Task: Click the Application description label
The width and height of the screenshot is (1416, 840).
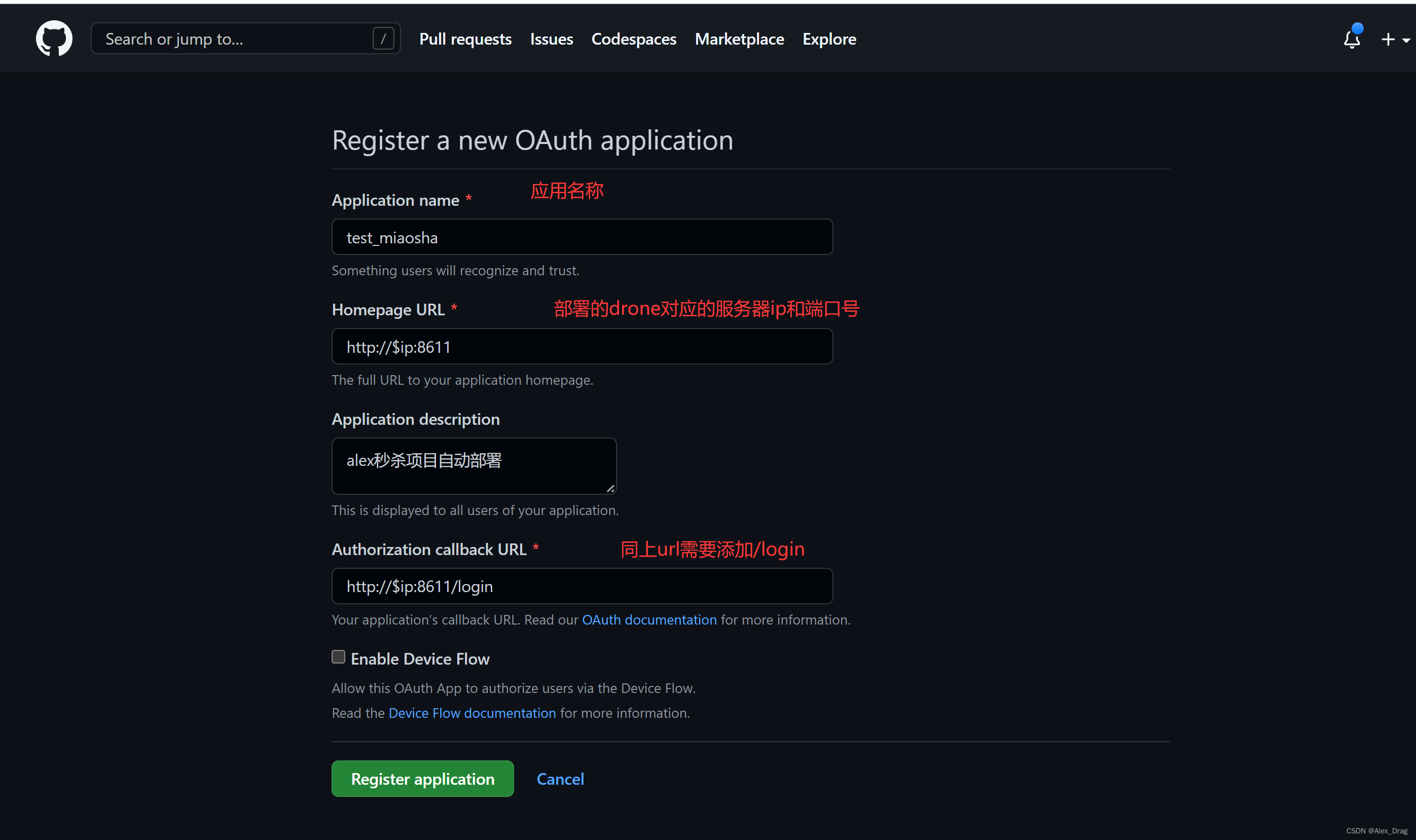Action: tap(415, 419)
